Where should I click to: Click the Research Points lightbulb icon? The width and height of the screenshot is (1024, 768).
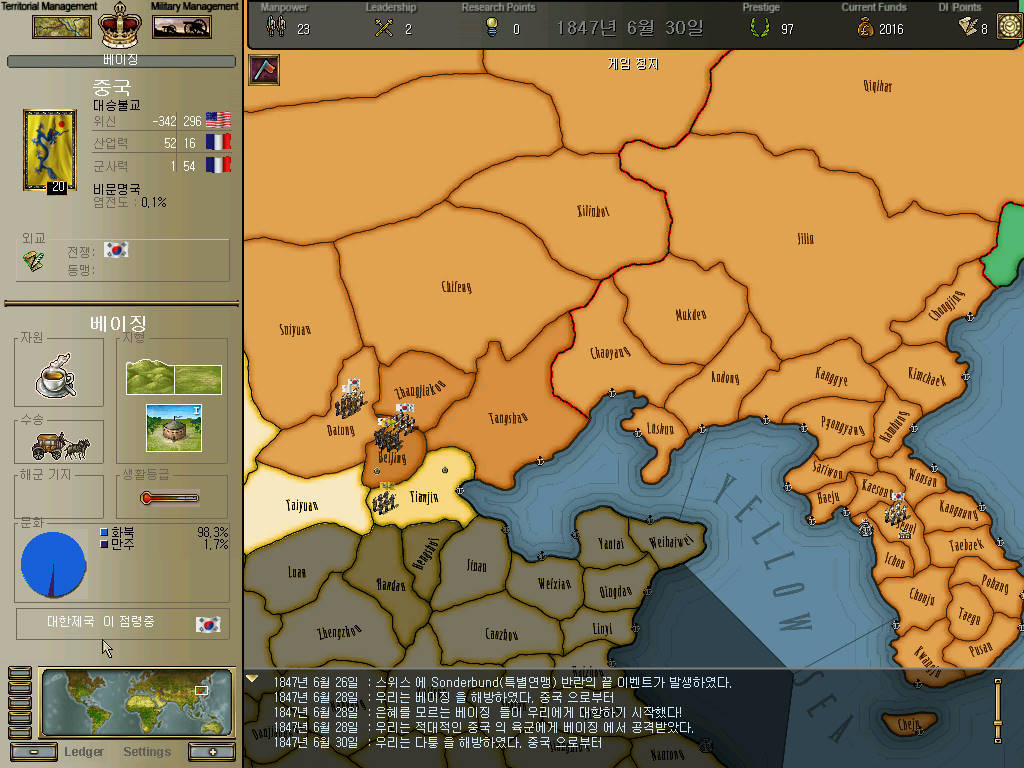(491, 29)
